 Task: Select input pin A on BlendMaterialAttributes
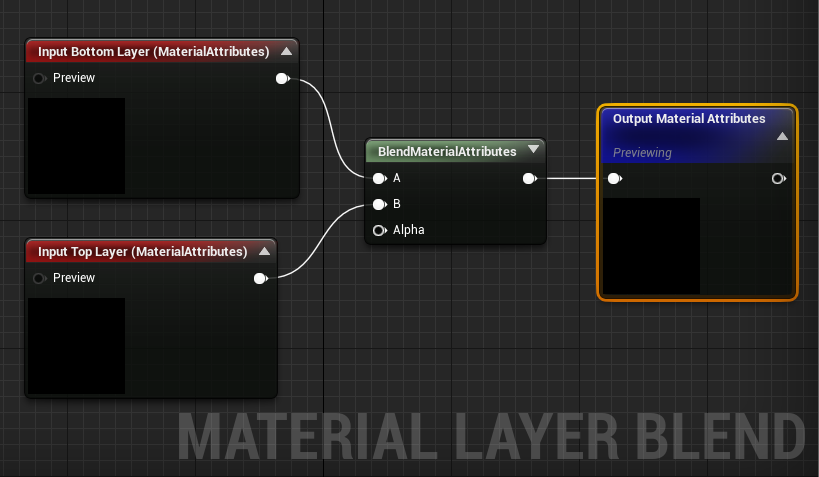click(x=380, y=179)
